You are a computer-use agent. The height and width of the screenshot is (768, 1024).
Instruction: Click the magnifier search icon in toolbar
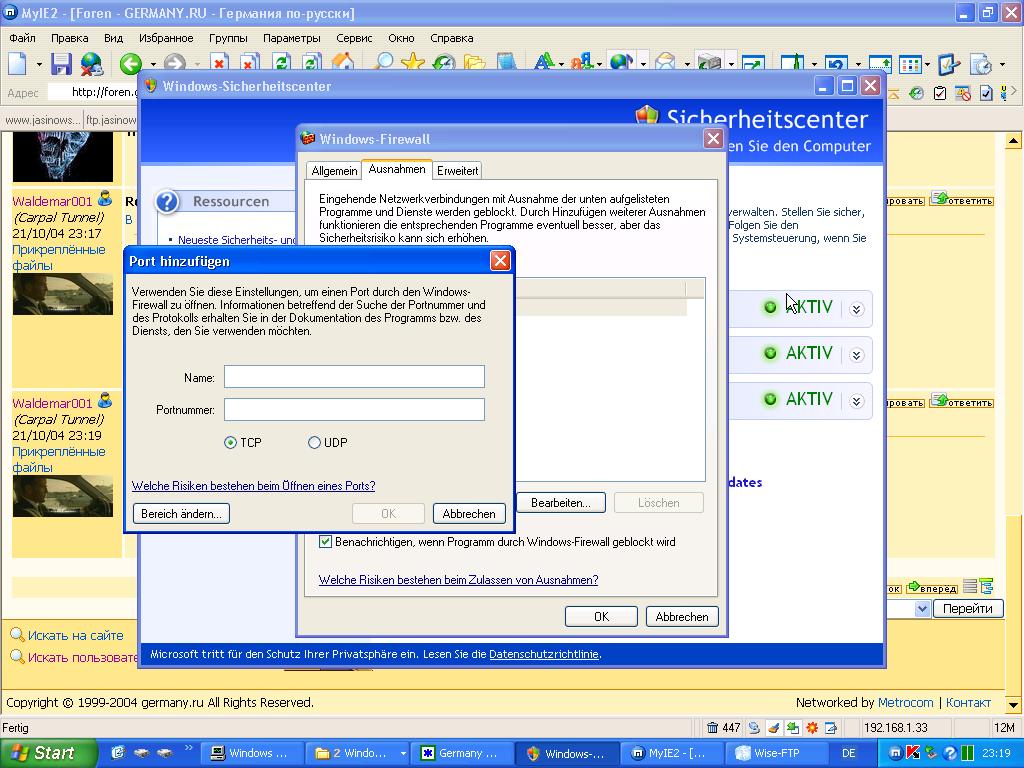(x=383, y=63)
